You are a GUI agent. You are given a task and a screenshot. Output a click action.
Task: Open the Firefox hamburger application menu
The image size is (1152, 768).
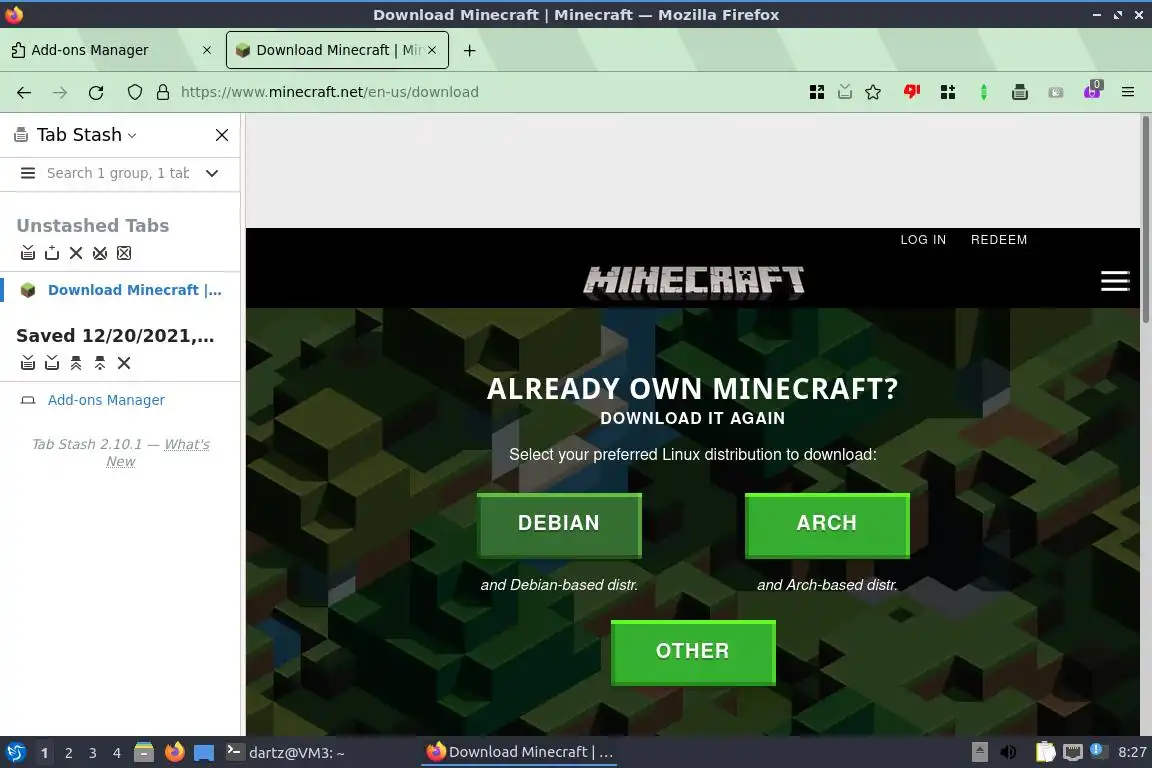point(1128,92)
